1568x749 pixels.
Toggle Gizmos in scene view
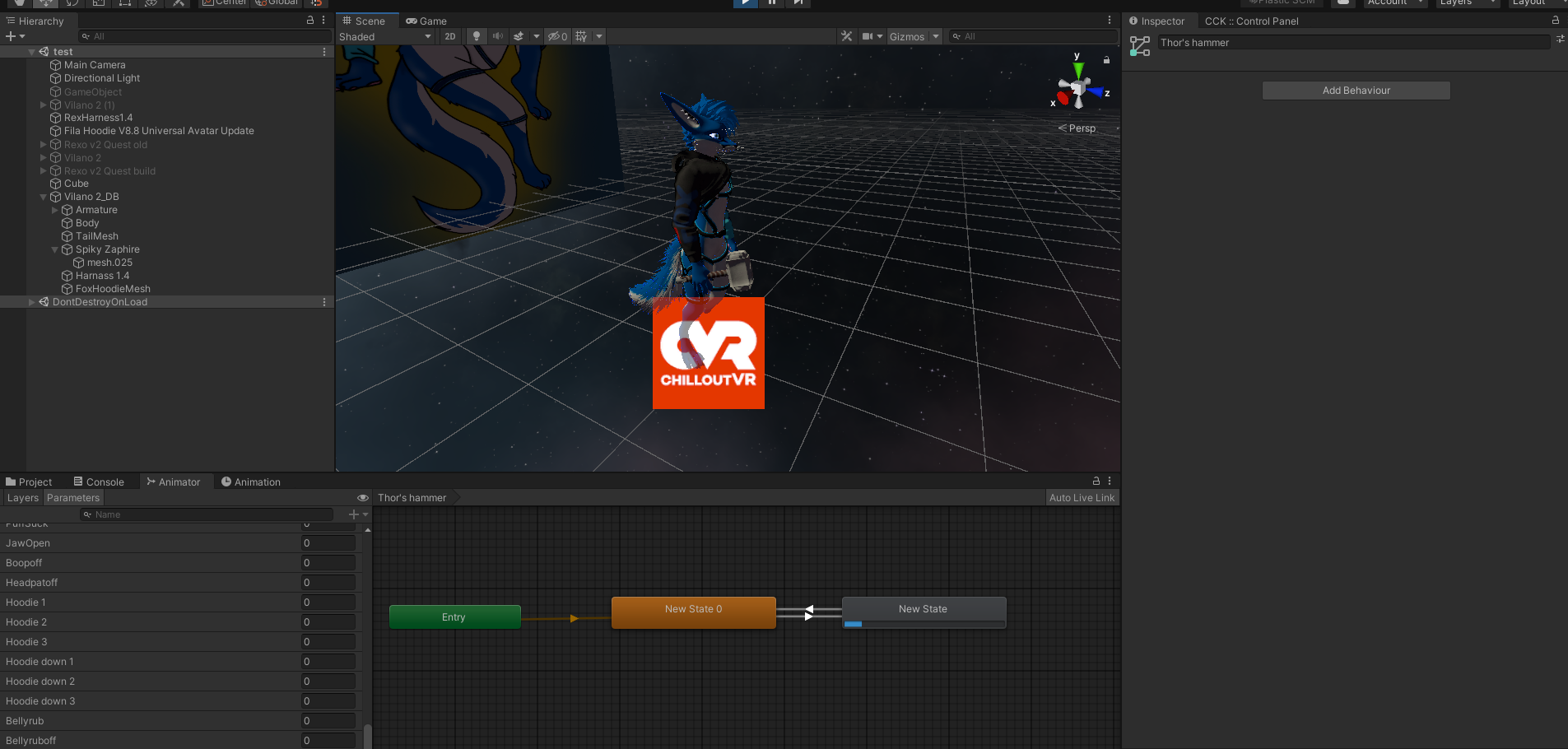click(x=907, y=36)
